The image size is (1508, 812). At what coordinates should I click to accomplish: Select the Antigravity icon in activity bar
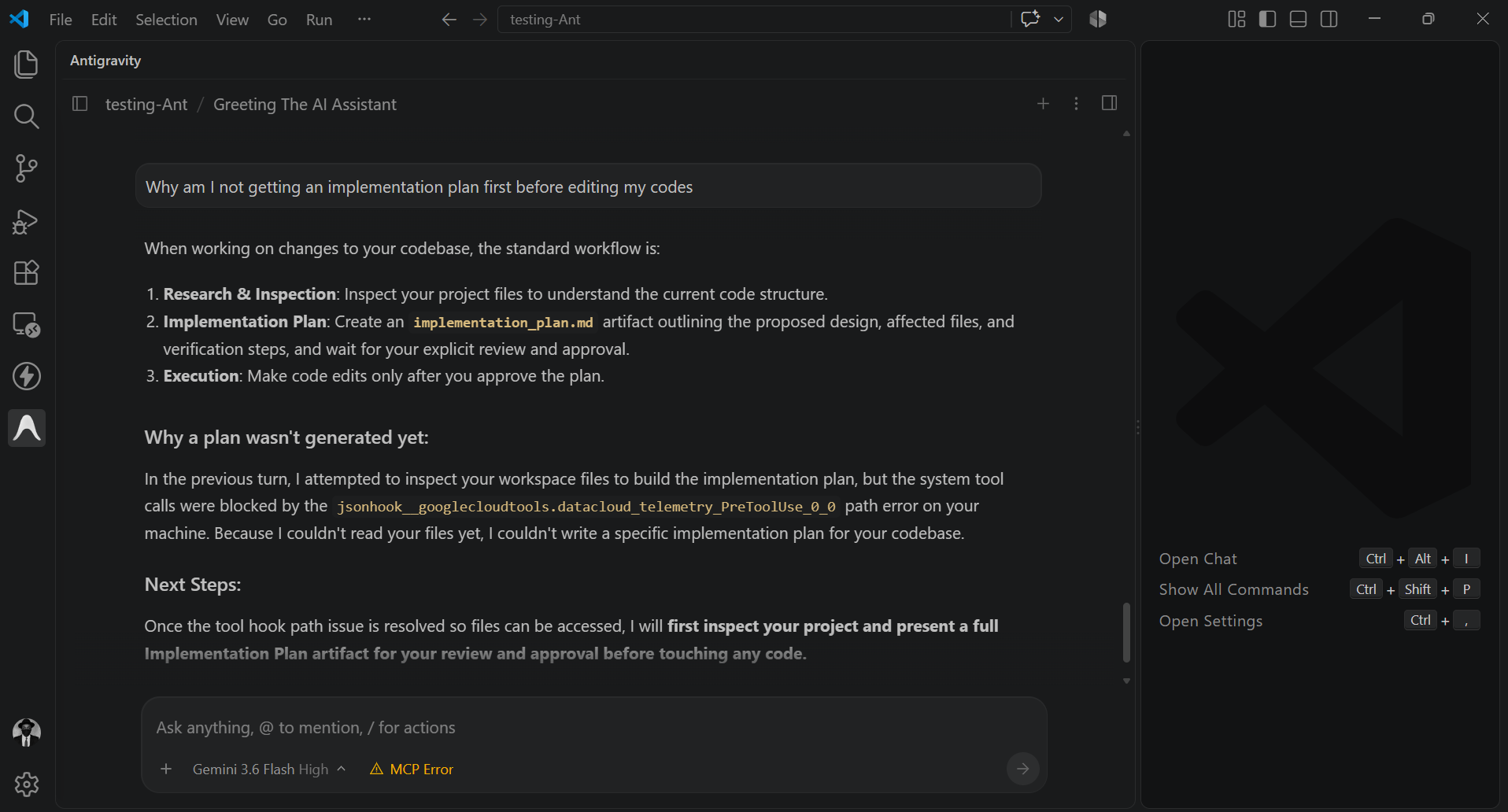27,428
